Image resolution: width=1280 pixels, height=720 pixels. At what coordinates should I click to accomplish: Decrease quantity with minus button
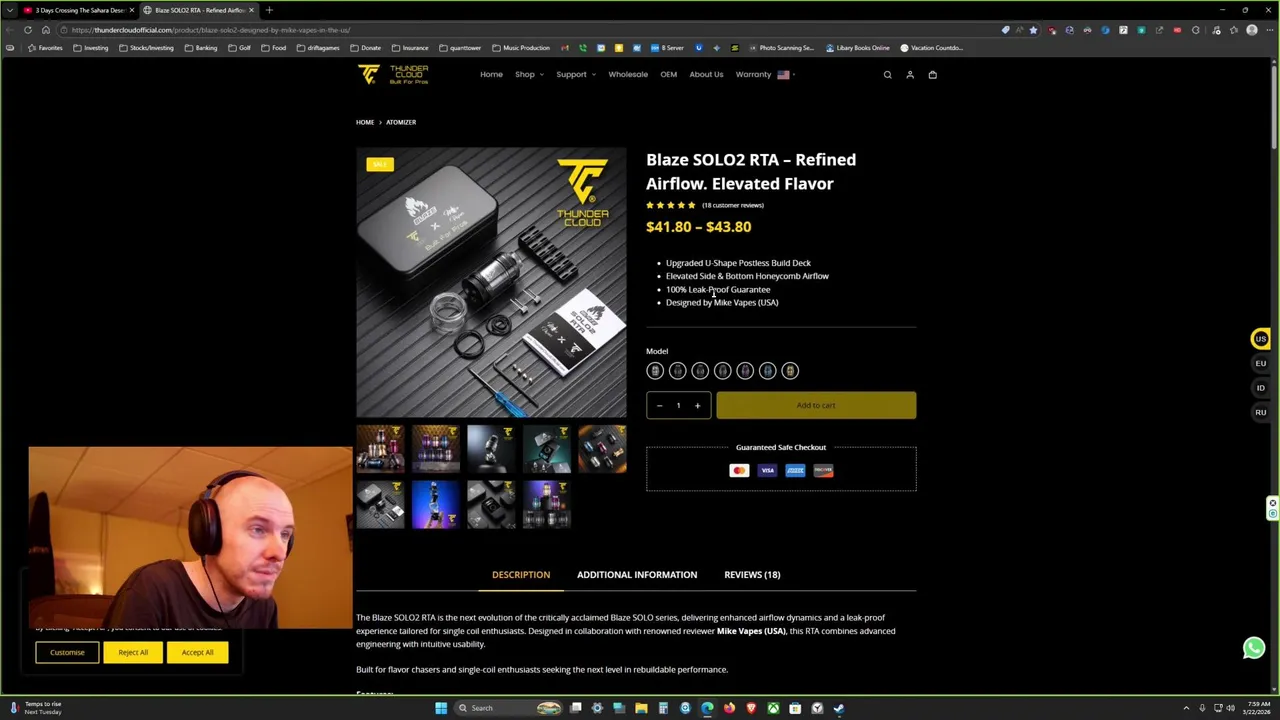tap(659, 406)
